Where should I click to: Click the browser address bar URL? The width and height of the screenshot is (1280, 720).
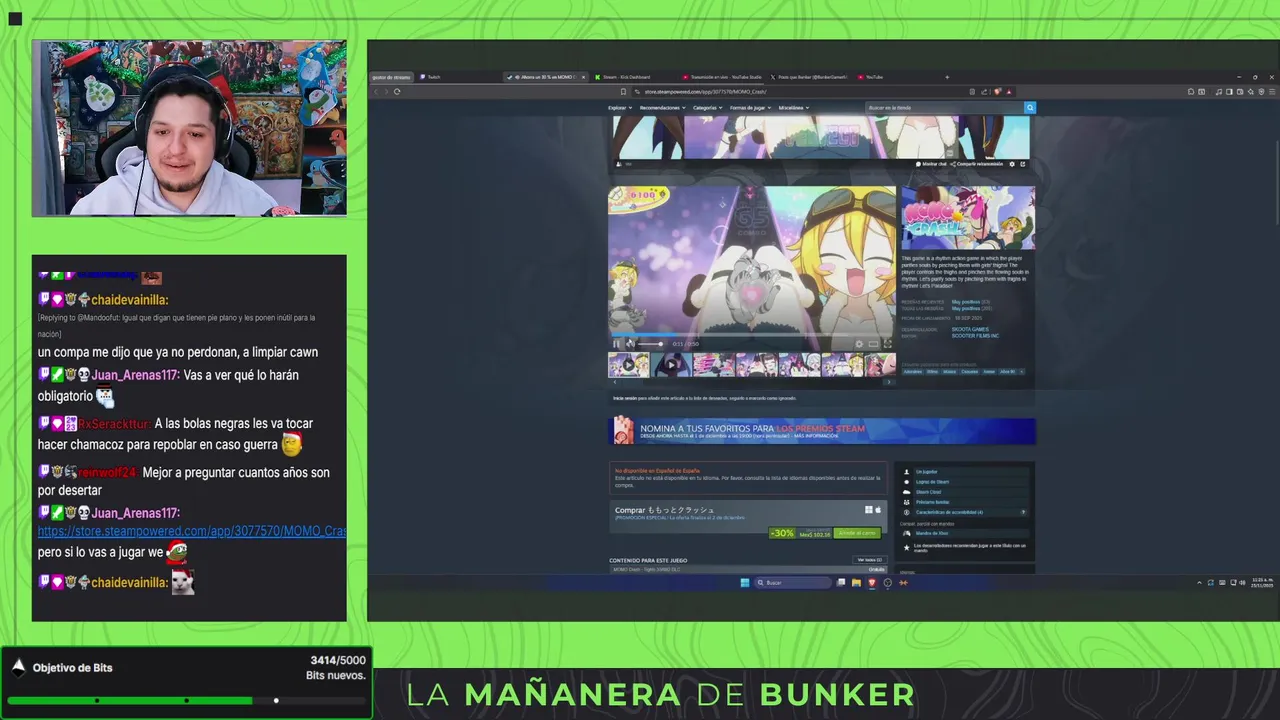pos(705,92)
